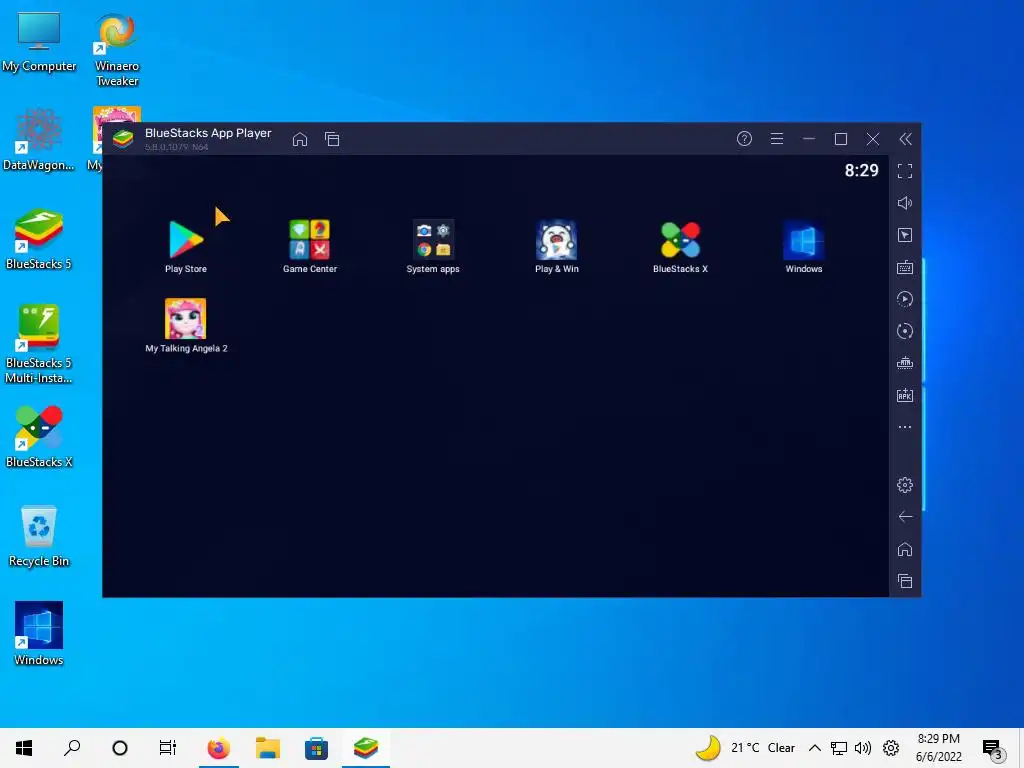This screenshot has width=1024, height=768.
Task: Click the Install APK sidebar icon
Action: (x=904, y=395)
